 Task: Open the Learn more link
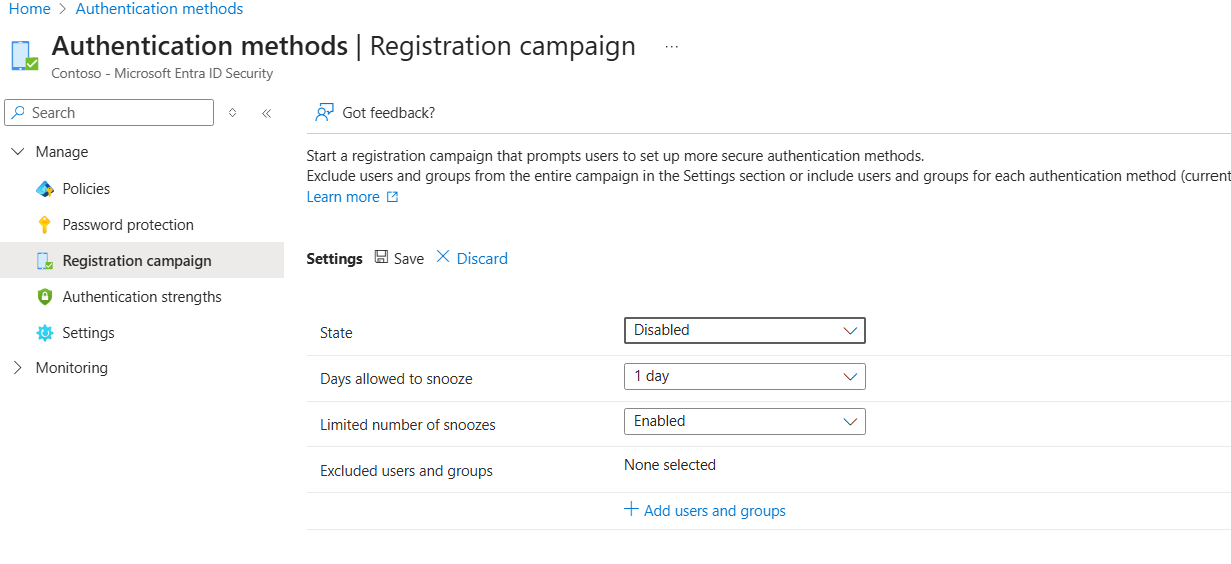[343, 197]
